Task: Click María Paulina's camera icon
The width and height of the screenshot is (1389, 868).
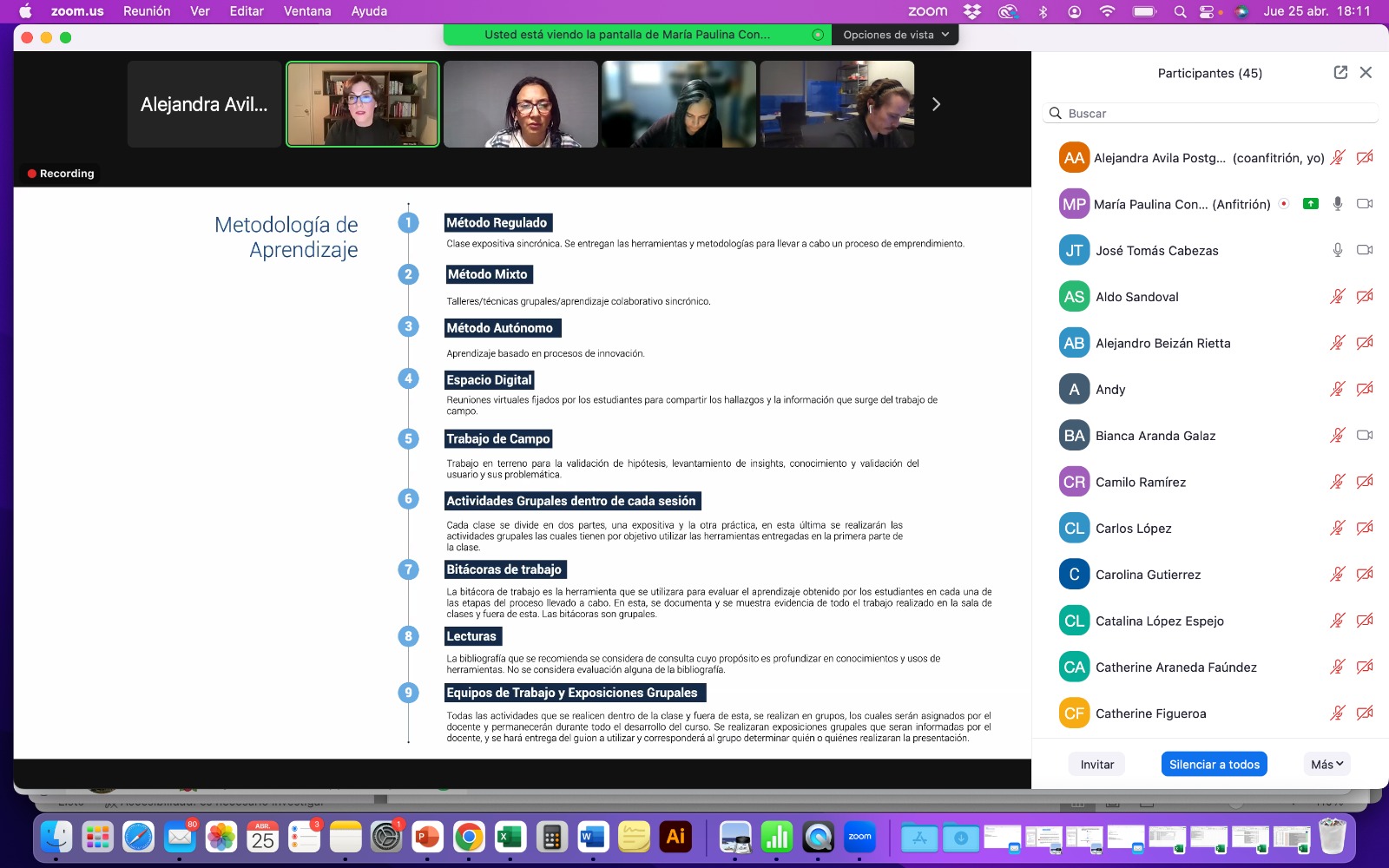Action: click(1365, 204)
